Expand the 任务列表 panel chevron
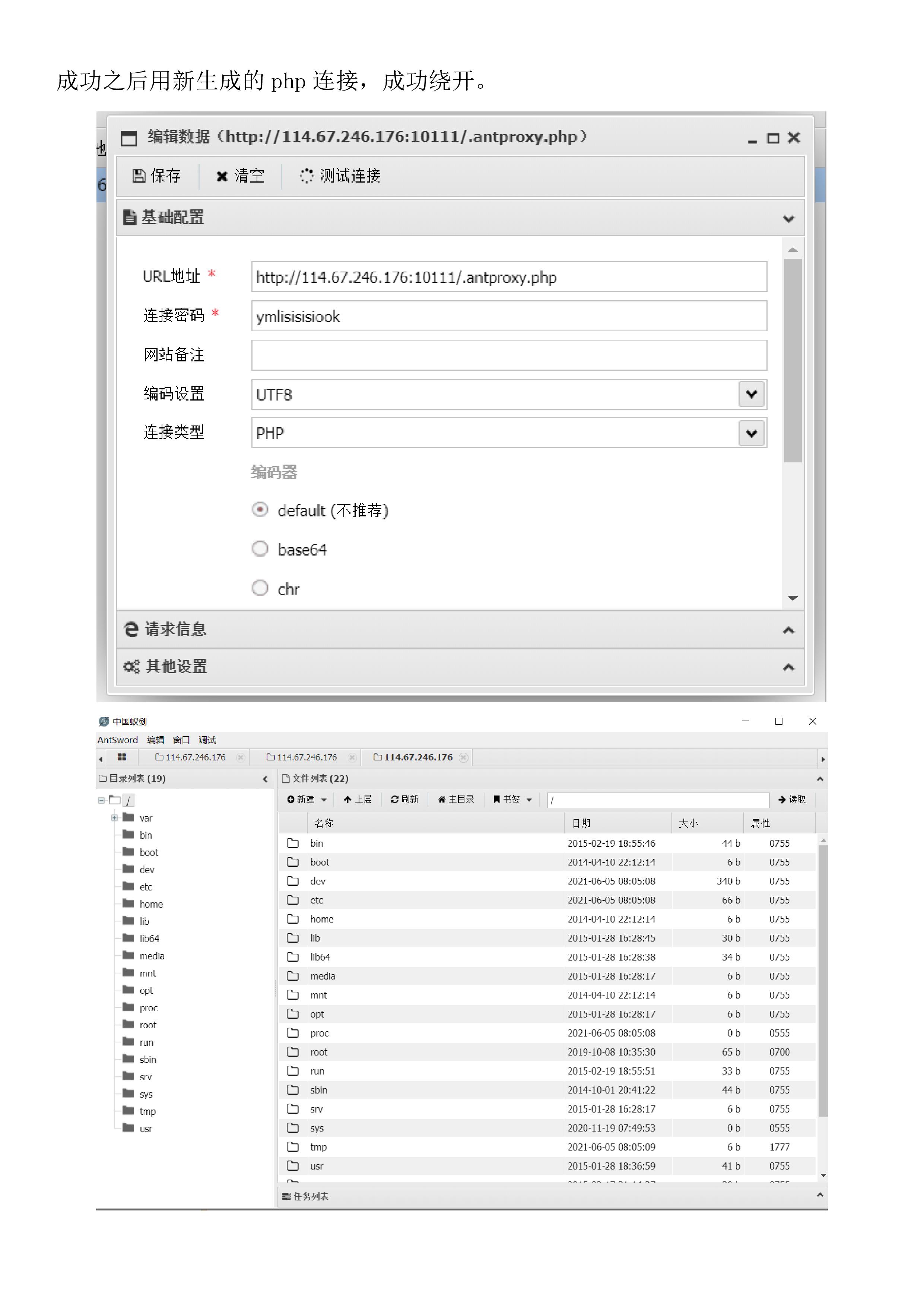Screen dimensions: 924x1307 (x=820, y=1195)
